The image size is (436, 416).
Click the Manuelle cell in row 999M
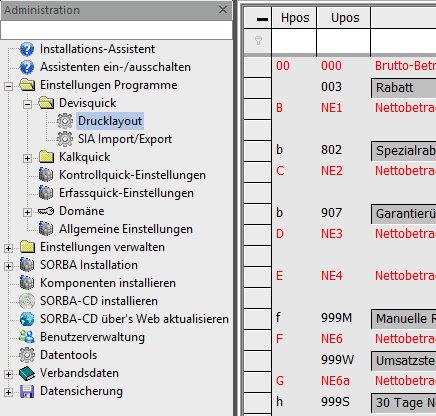click(x=403, y=319)
